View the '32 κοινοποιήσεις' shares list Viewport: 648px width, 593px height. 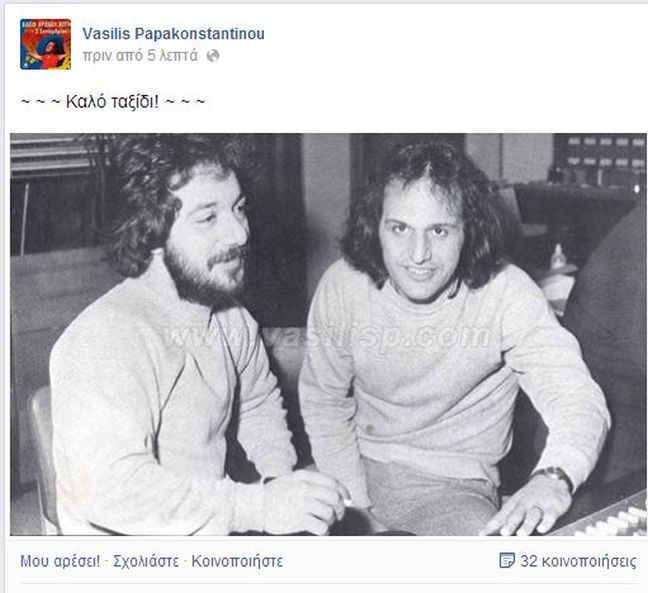point(578,561)
